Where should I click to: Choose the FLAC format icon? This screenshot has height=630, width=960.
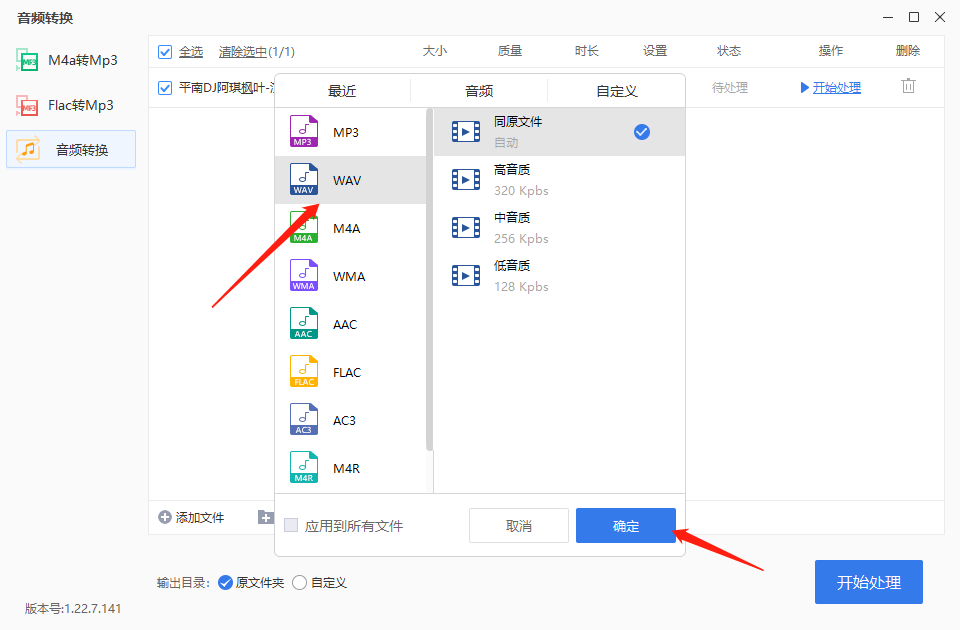(304, 372)
